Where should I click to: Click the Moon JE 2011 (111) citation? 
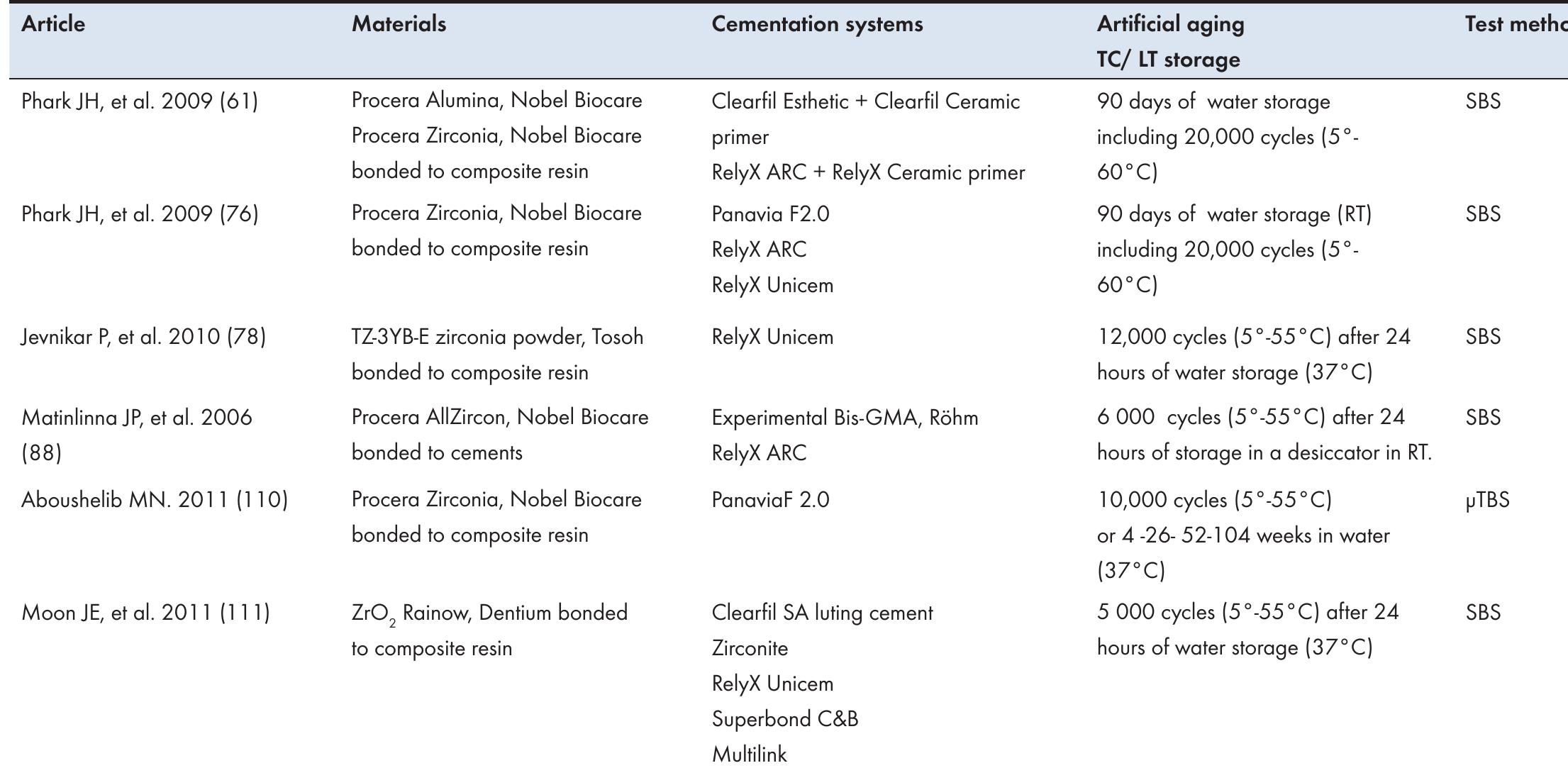point(145,613)
